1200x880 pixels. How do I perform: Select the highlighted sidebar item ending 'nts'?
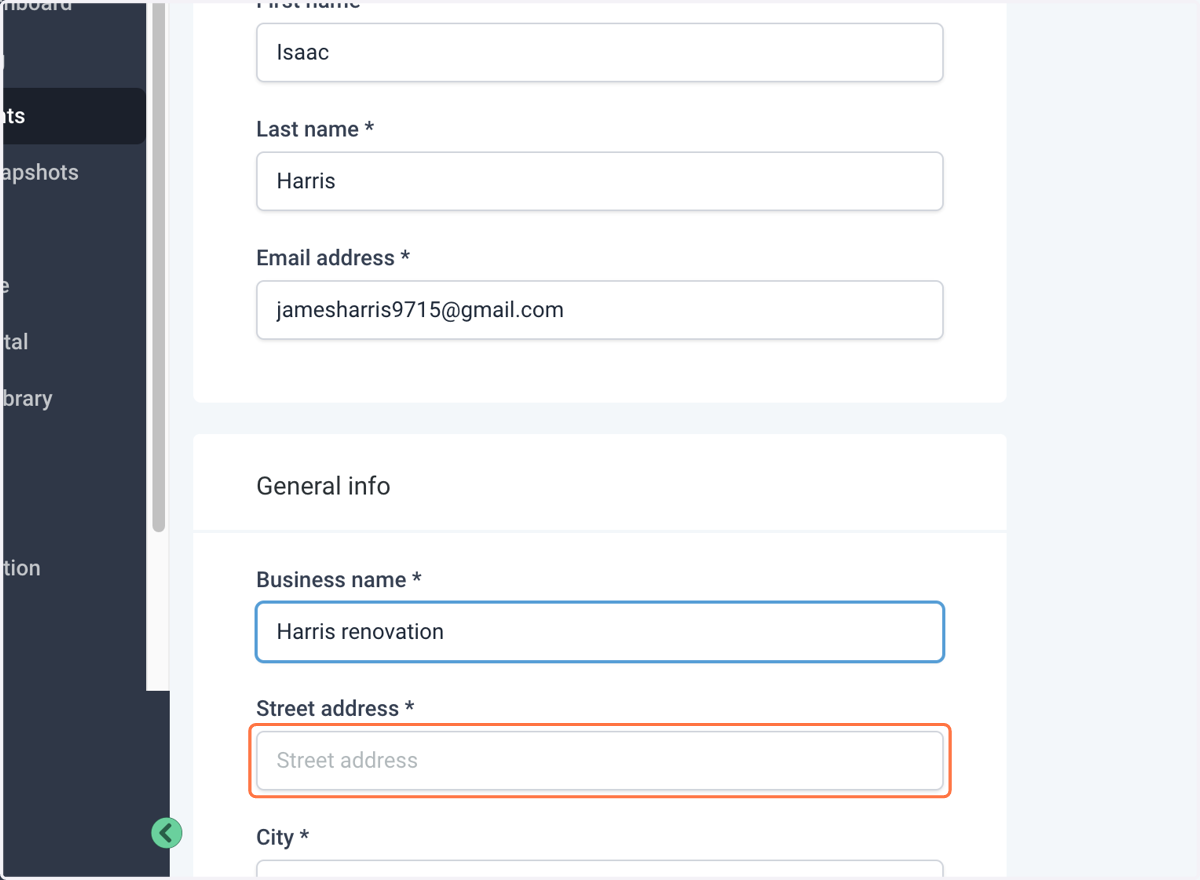click(x=72, y=116)
